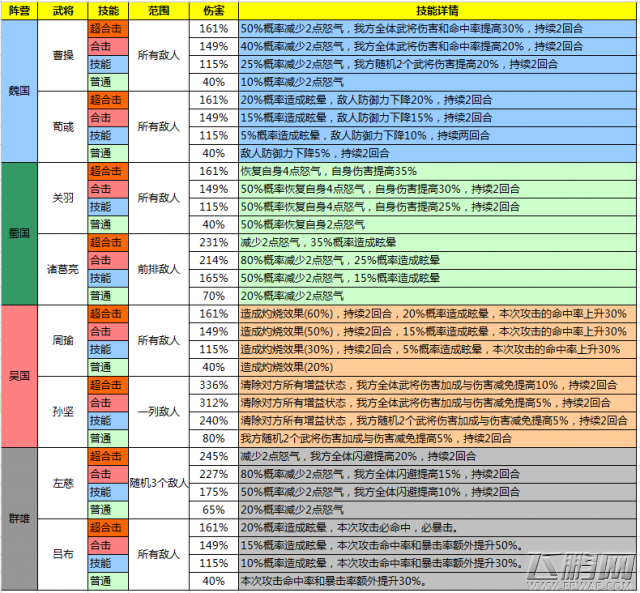Click detail '造成灼烧效果(20%)'
This screenshot has height=593, width=640.
coord(287,367)
